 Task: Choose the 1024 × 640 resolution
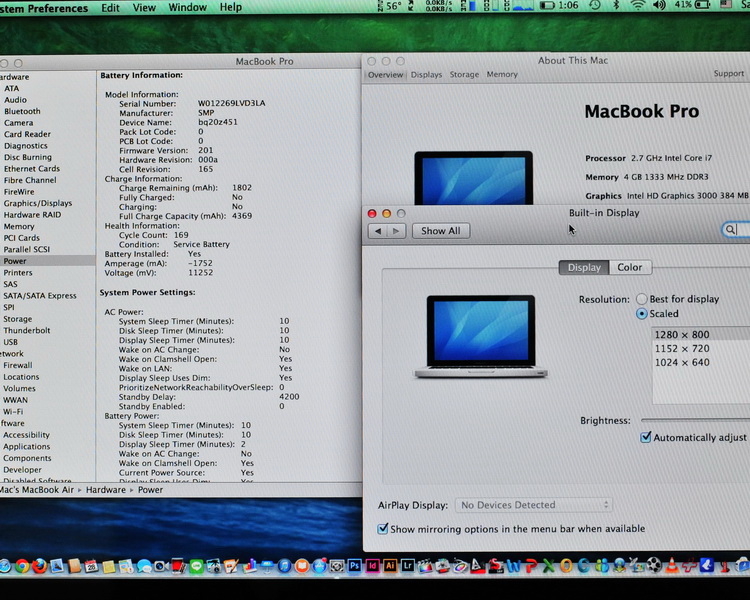point(701,362)
